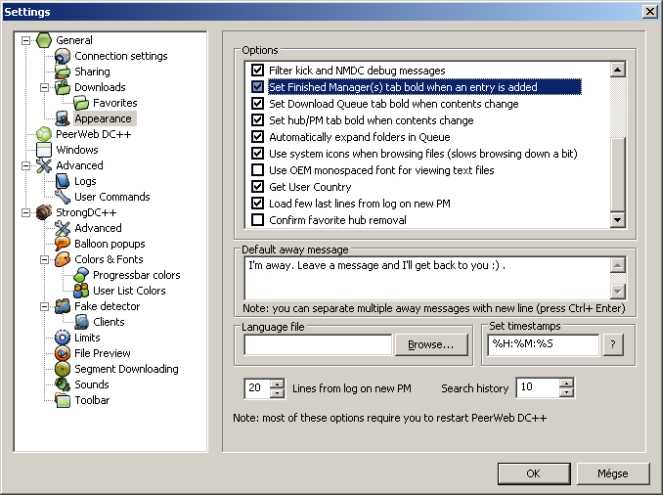Click the File Preview icon
The width and height of the screenshot is (663, 495).
[62, 353]
